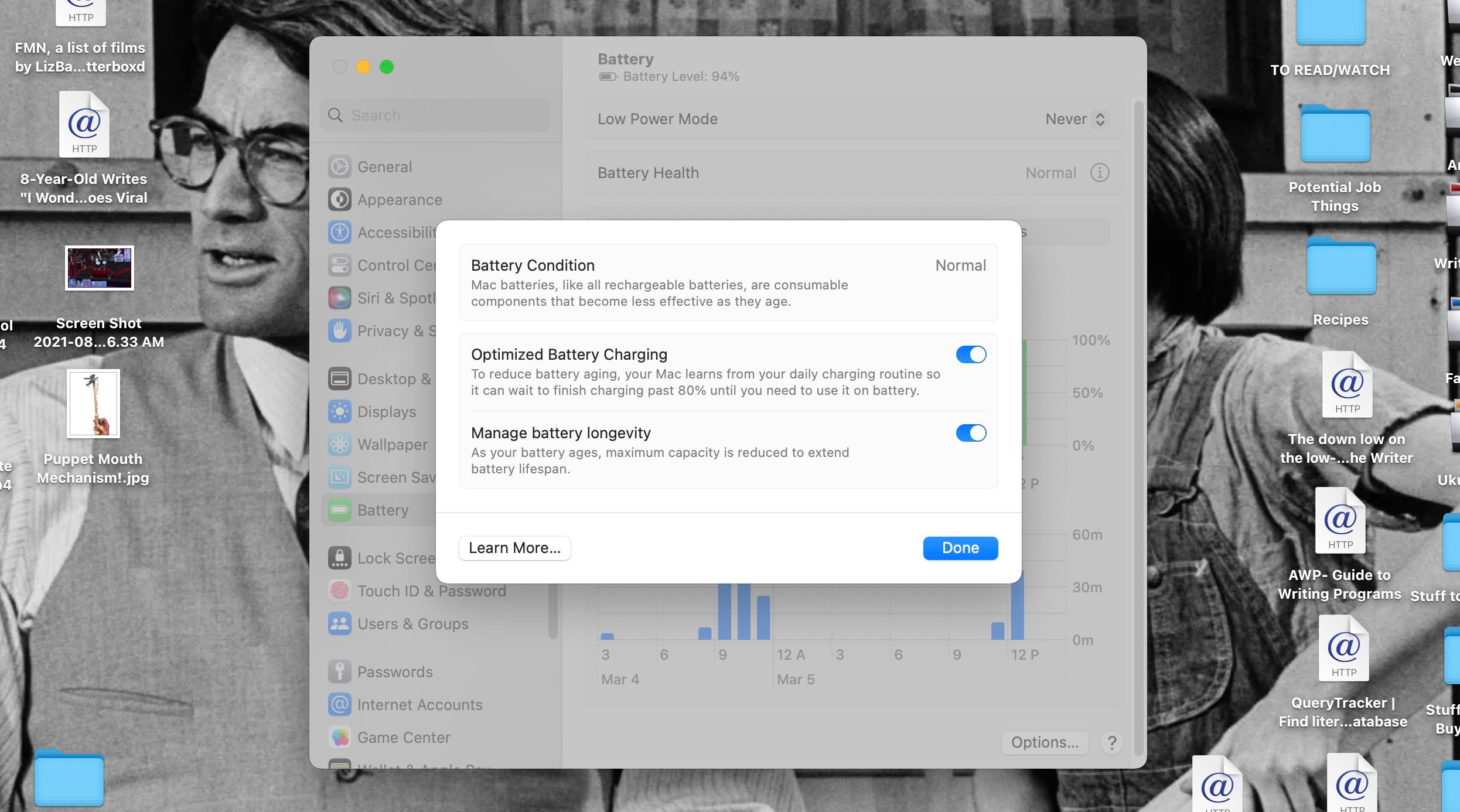Screen dimensions: 1460x812
Task: Click the Game Center icon
Action: (340, 738)
